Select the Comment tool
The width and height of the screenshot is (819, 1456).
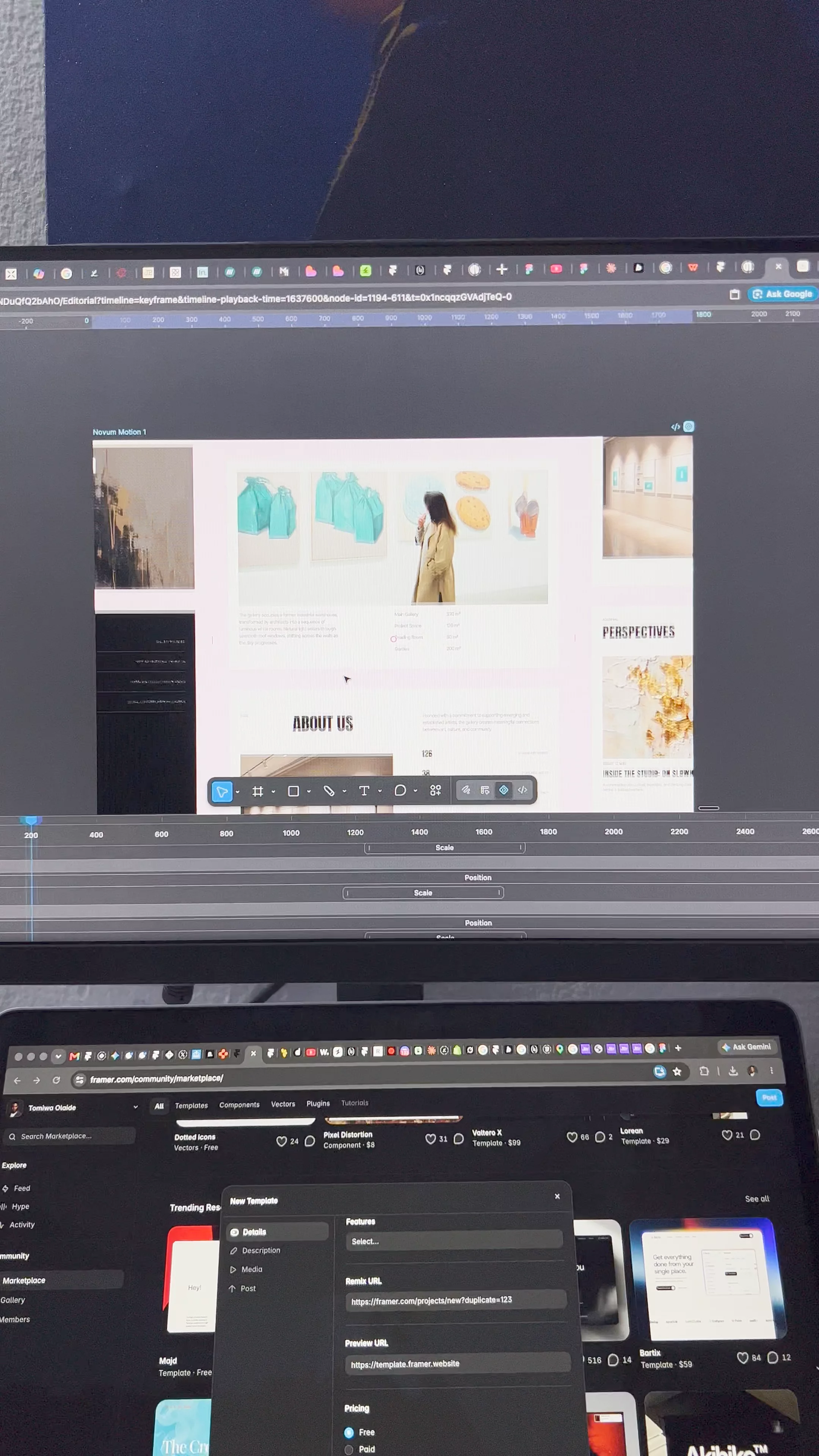coord(400,790)
